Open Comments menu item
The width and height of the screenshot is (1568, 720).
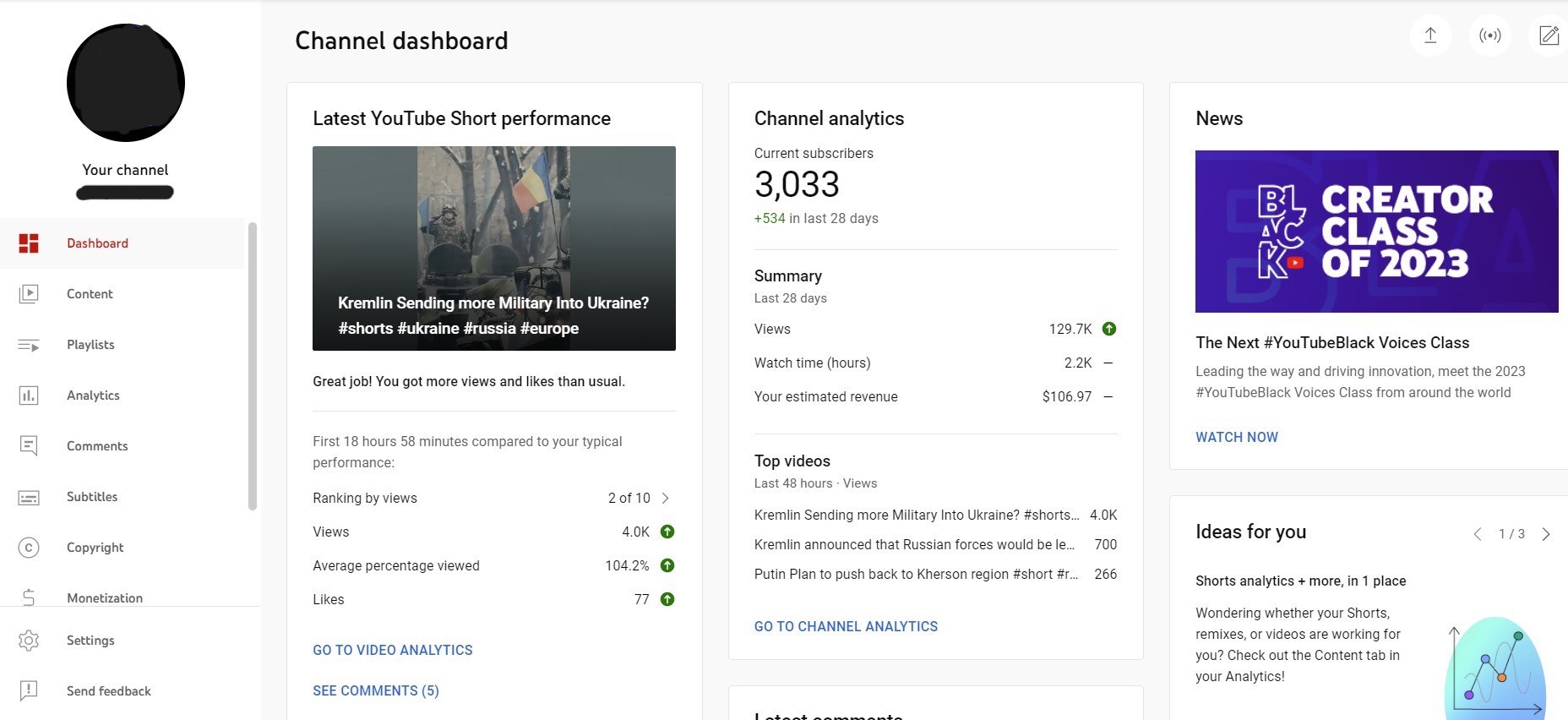click(122, 446)
